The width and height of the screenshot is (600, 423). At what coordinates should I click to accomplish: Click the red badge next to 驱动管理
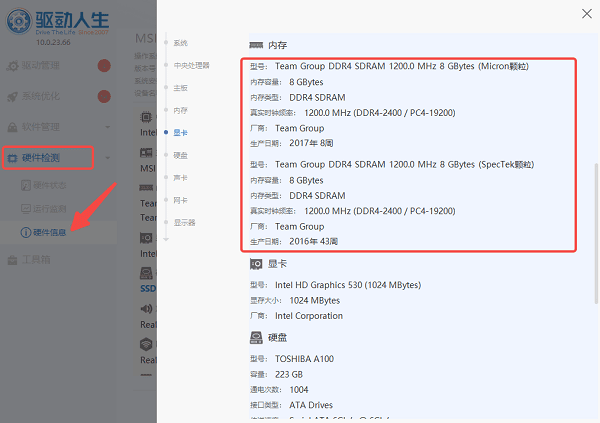point(104,66)
